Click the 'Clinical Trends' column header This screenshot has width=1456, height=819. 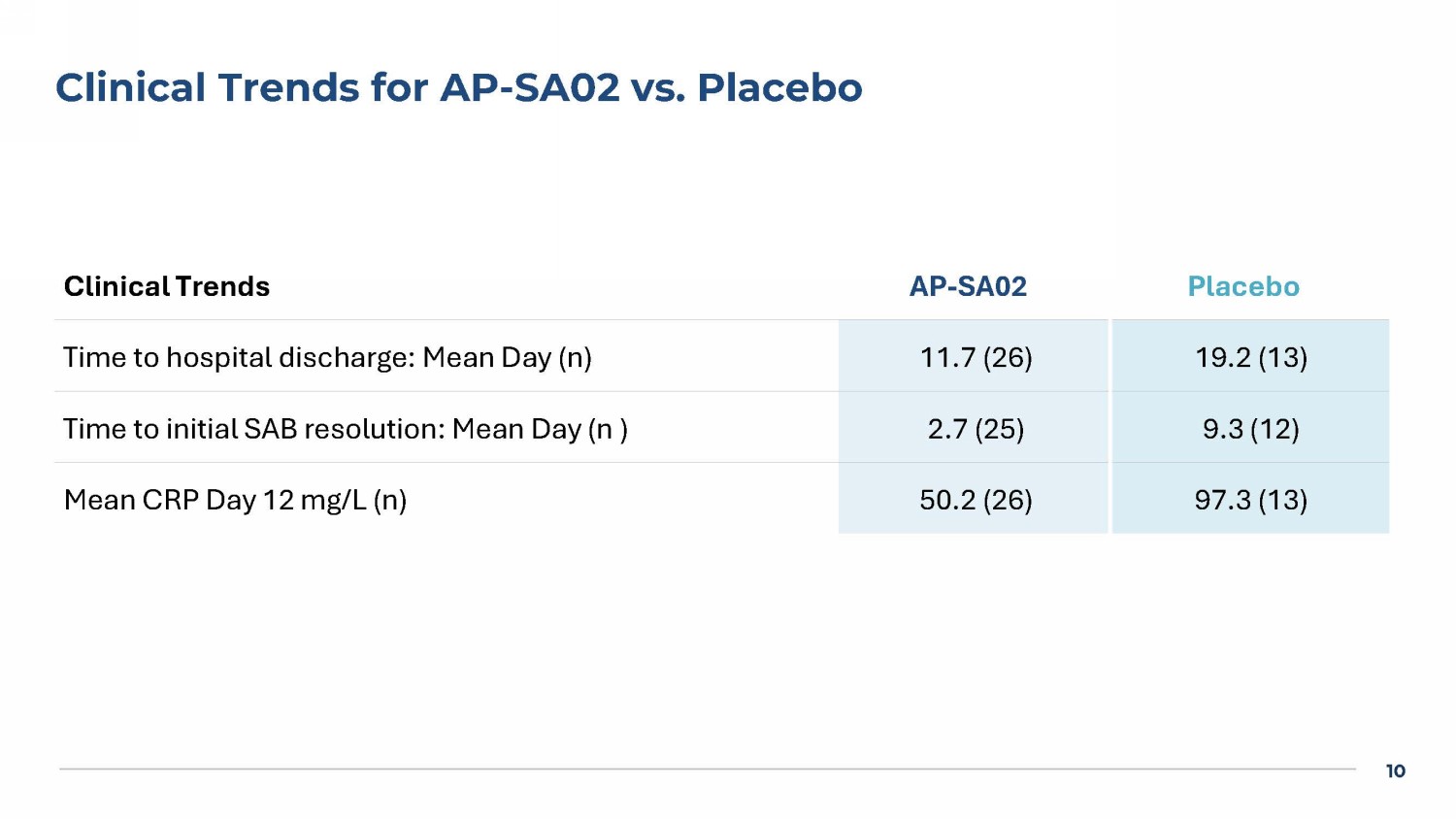pyautogui.click(x=167, y=286)
